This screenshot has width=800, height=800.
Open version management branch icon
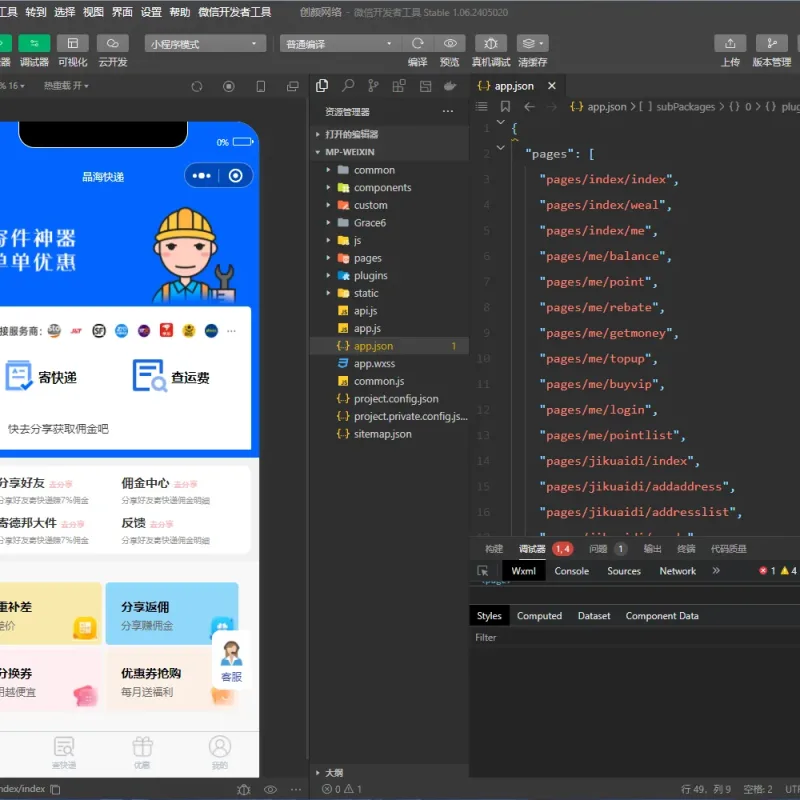tap(771, 43)
